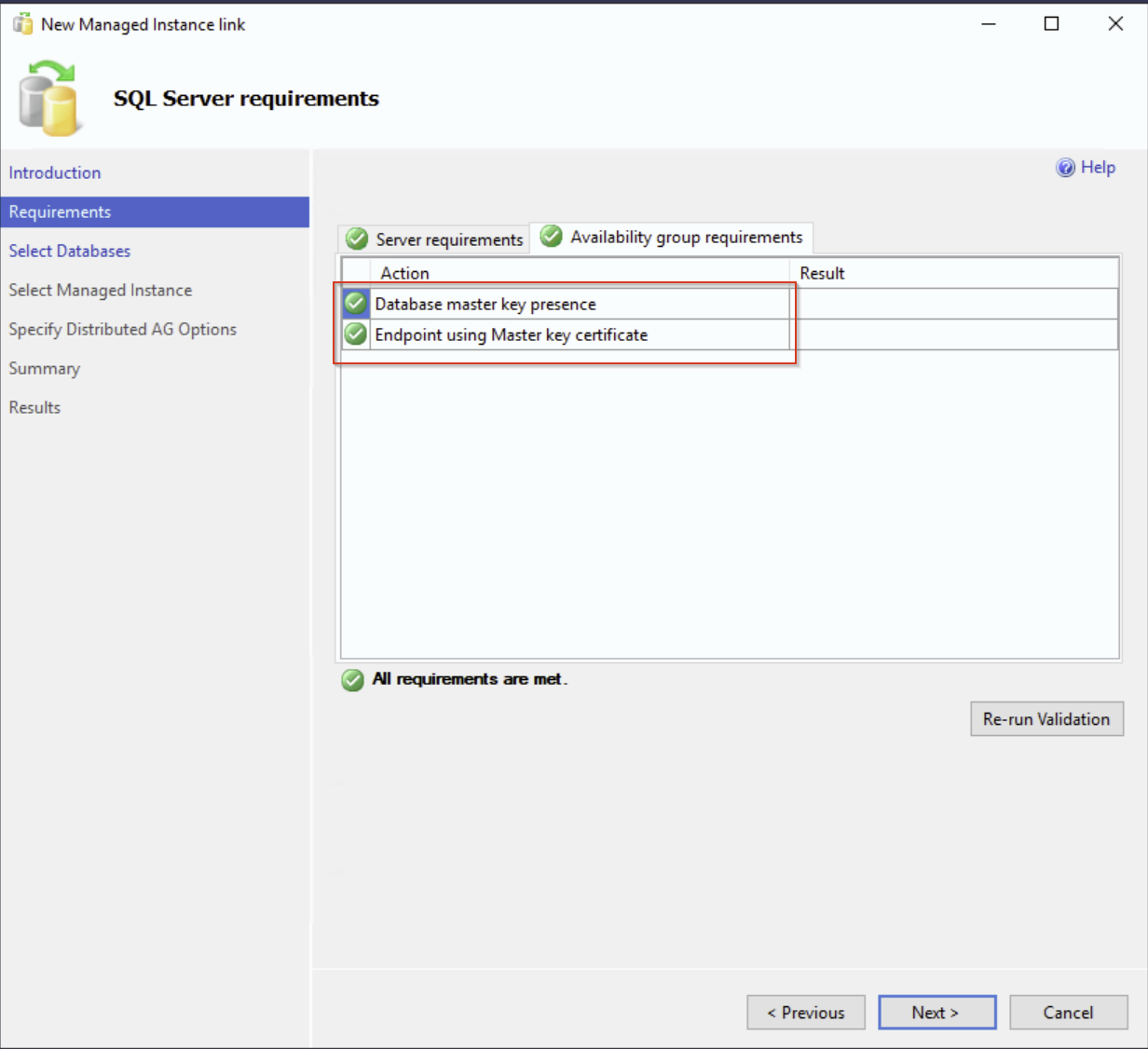Open the Introduction page in the sidebar

pyautogui.click(x=55, y=172)
